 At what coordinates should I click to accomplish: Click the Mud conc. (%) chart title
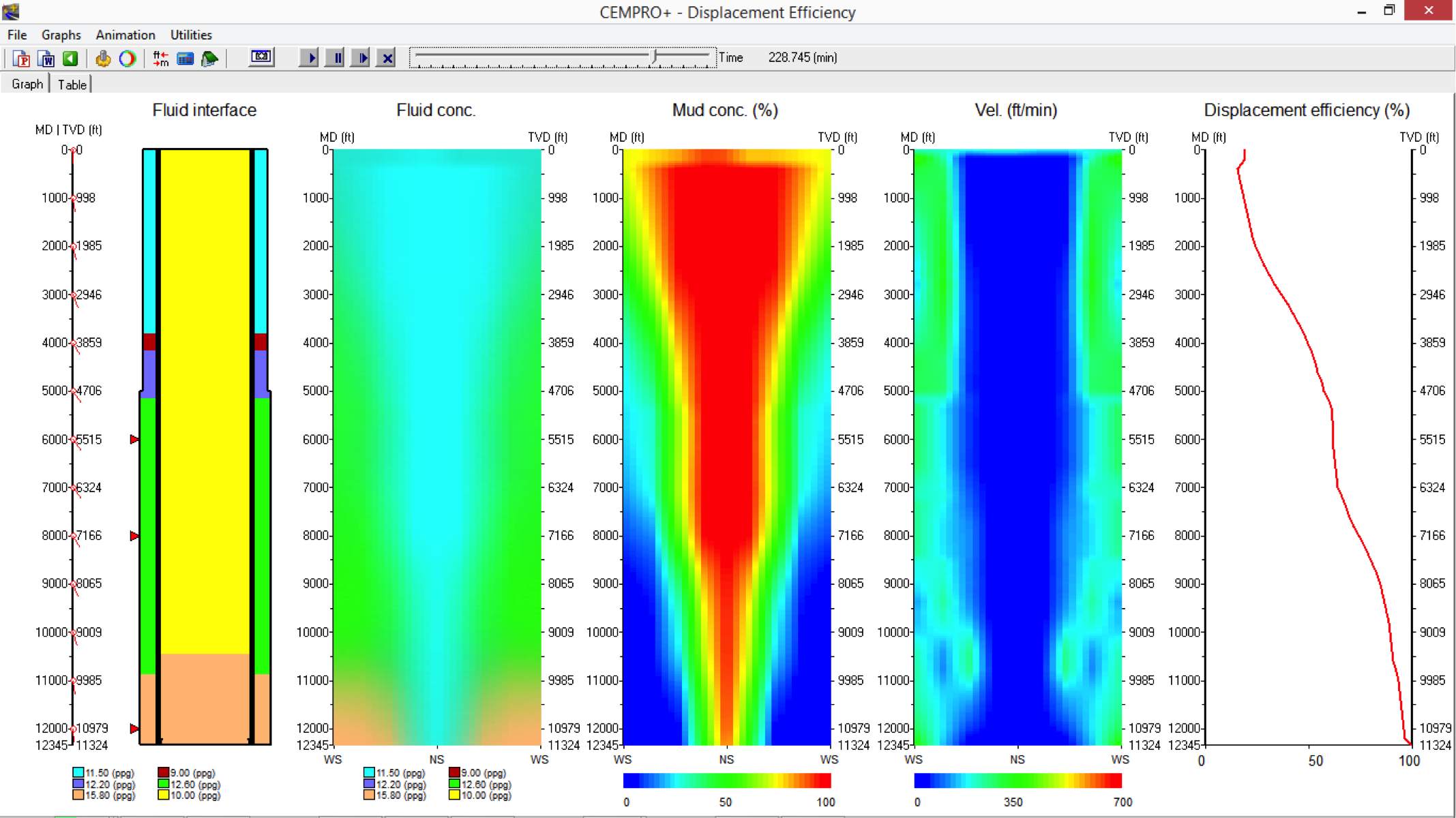coord(725,110)
